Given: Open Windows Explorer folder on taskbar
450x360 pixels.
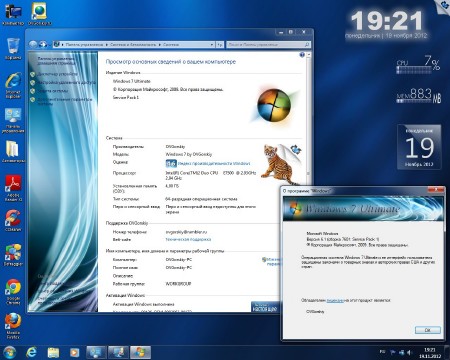Looking at the screenshot, I should coord(53,352).
